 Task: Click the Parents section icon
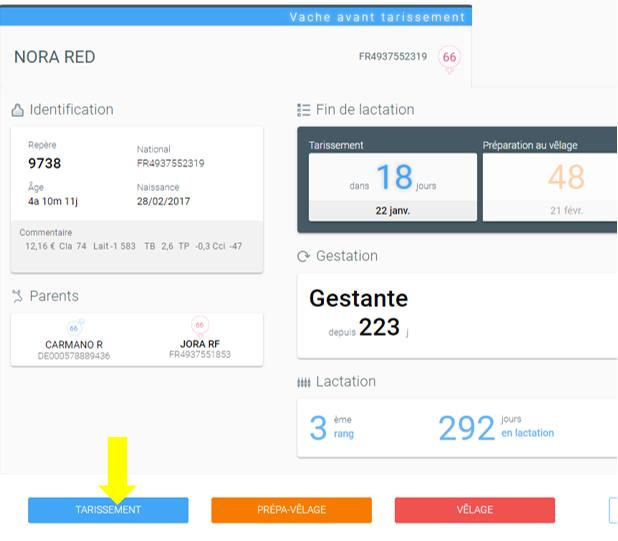coord(17,296)
